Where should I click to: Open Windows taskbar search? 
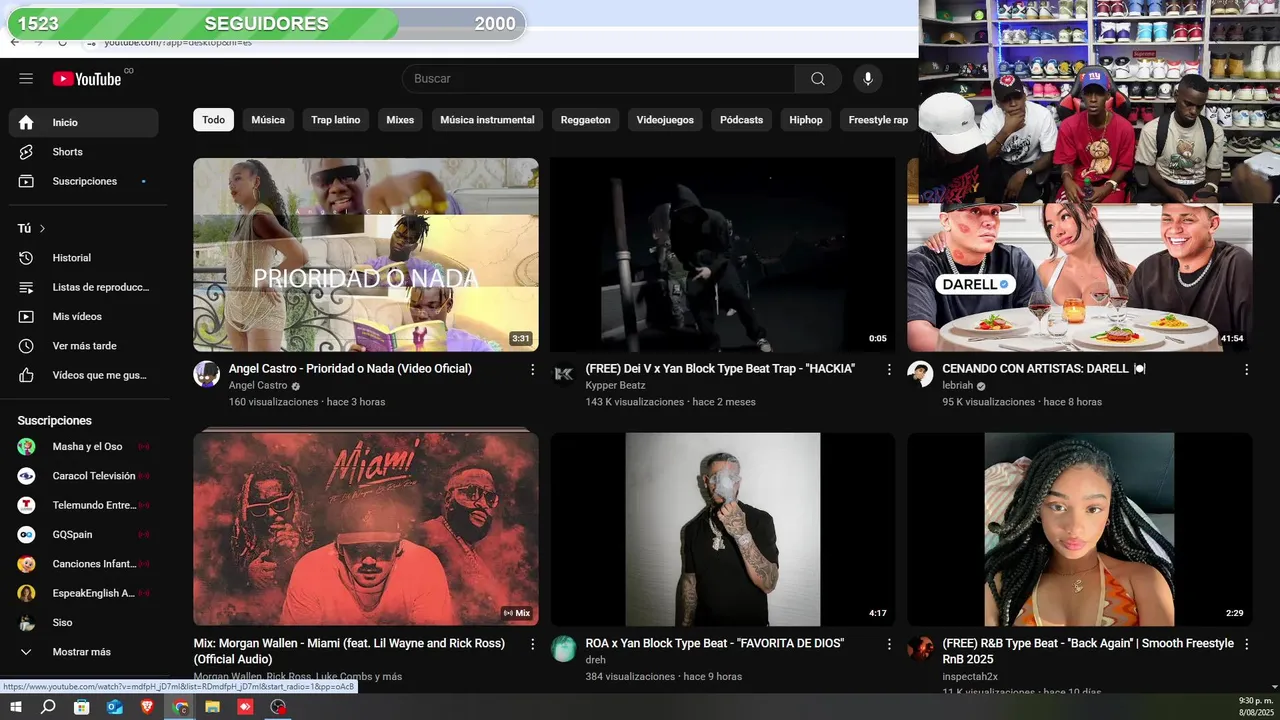pos(48,707)
